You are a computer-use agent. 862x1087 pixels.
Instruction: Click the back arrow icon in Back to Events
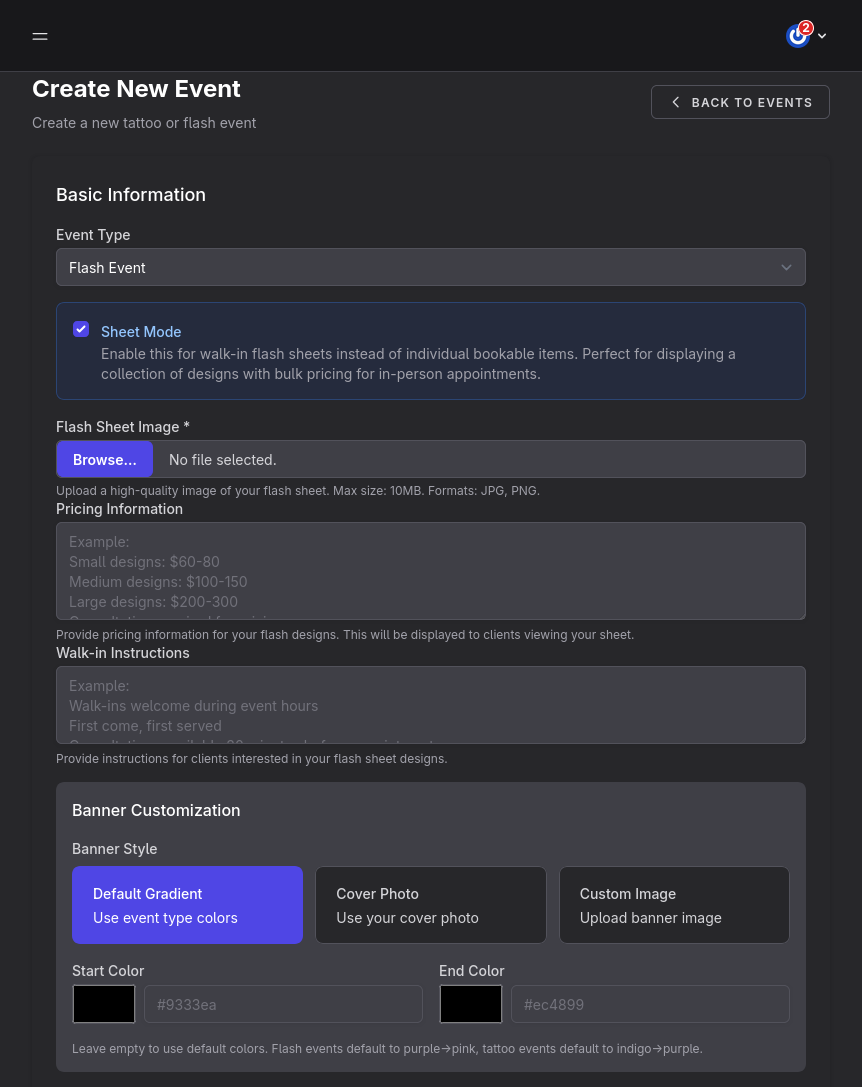tap(676, 102)
